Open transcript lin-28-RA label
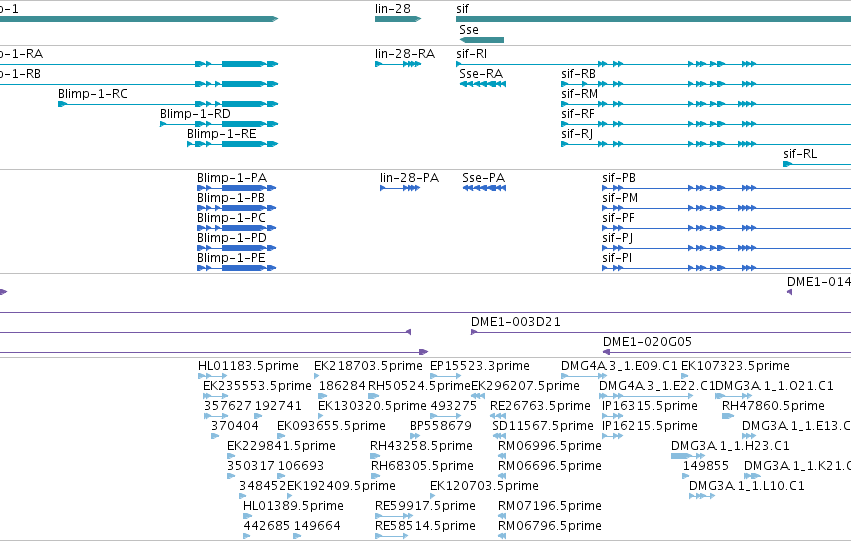This screenshot has width=851, height=541. pos(405,54)
